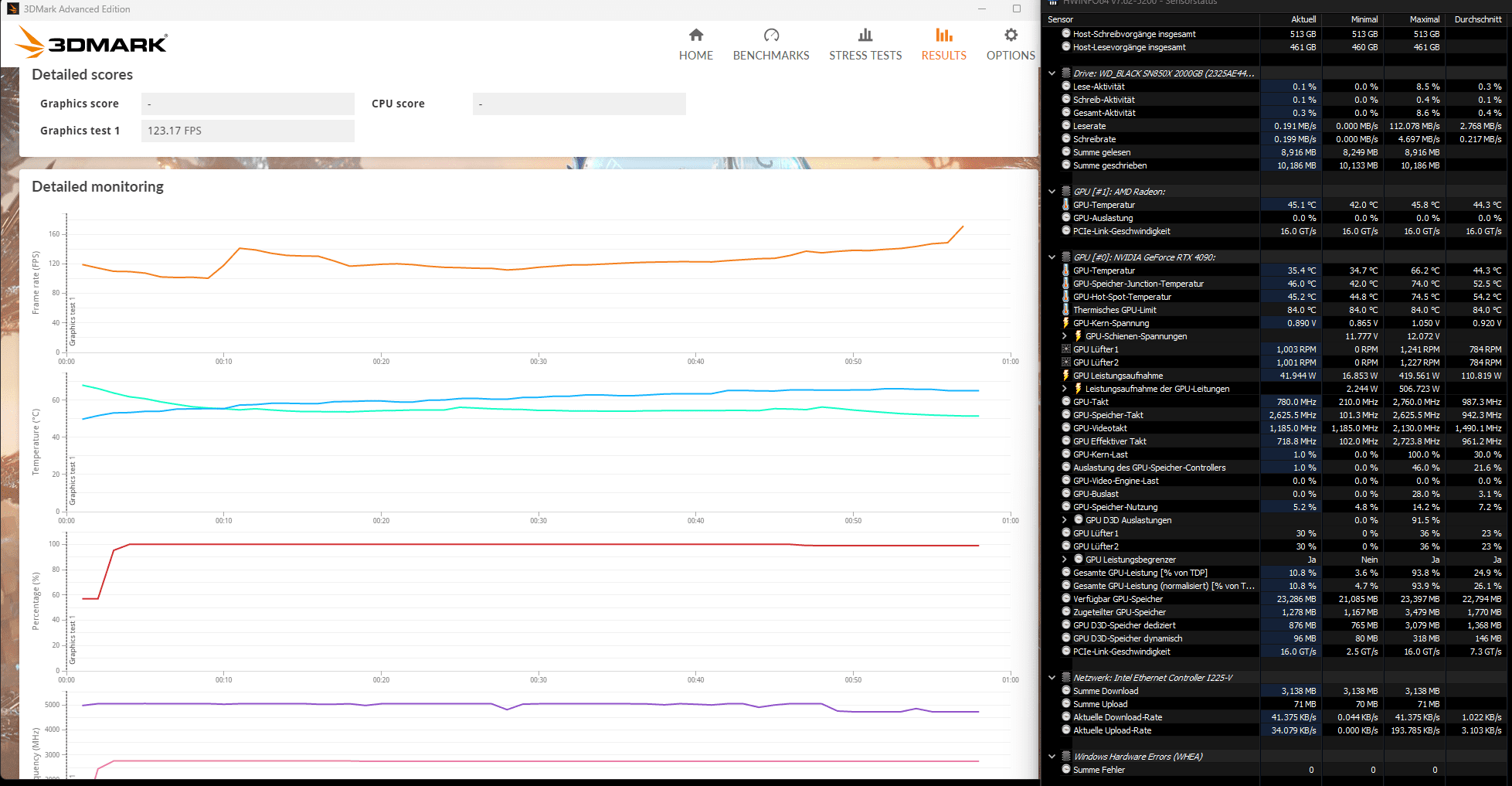Select the Host-Lesevorgänge insgesamt row
The height and width of the screenshot is (786, 1512).
click(1276, 47)
